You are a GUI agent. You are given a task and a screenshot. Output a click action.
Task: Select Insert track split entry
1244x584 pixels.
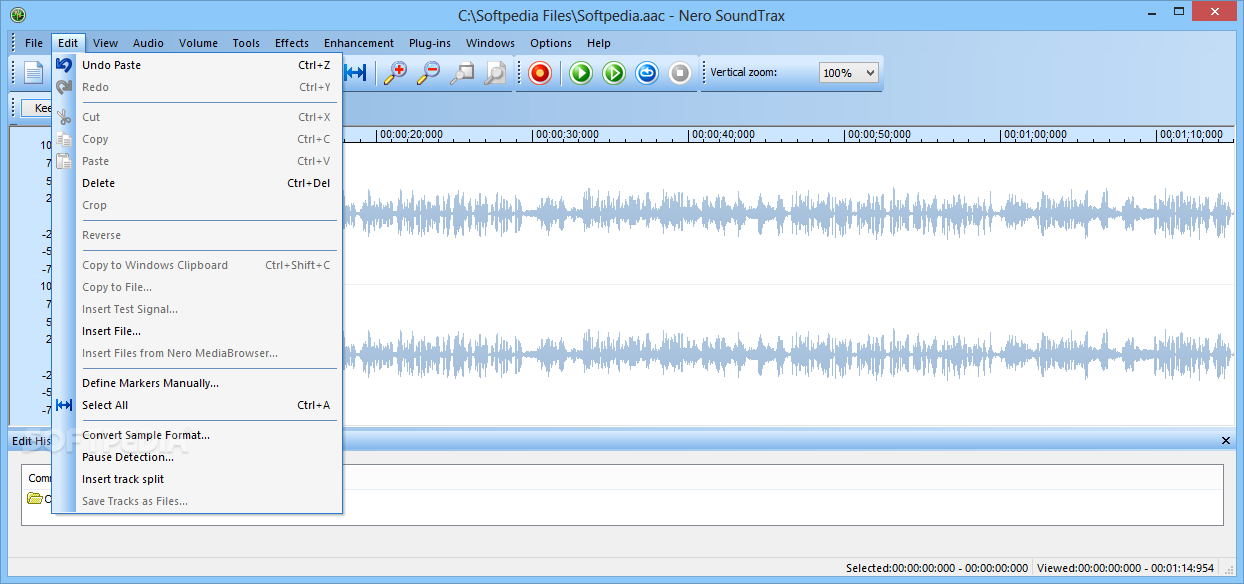197,479
